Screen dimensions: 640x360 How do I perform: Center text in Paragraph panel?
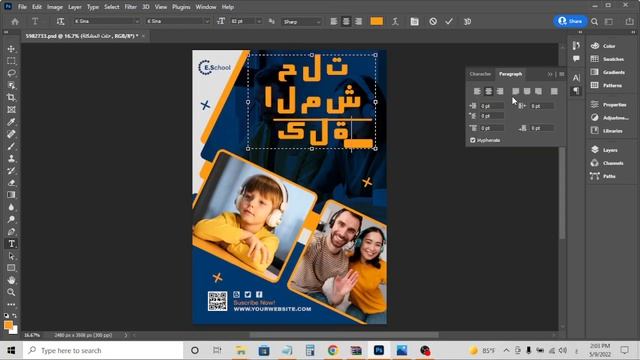click(x=489, y=91)
